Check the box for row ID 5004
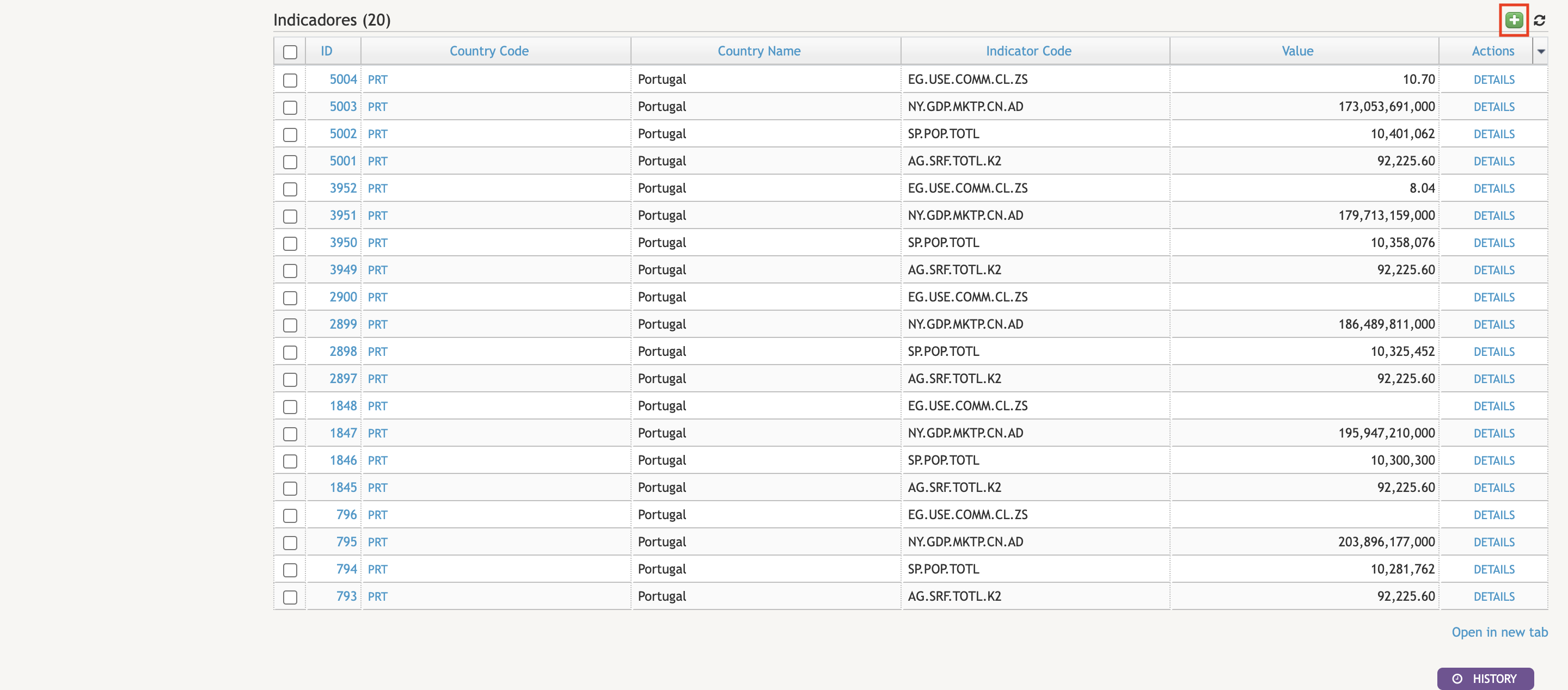 [x=290, y=79]
